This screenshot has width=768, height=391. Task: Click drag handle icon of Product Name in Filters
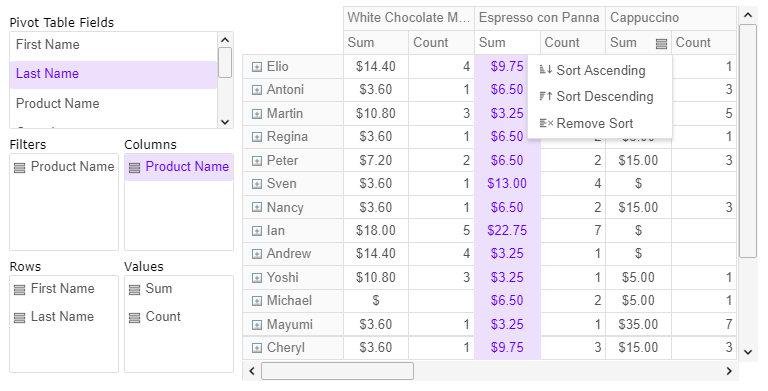coord(20,168)
